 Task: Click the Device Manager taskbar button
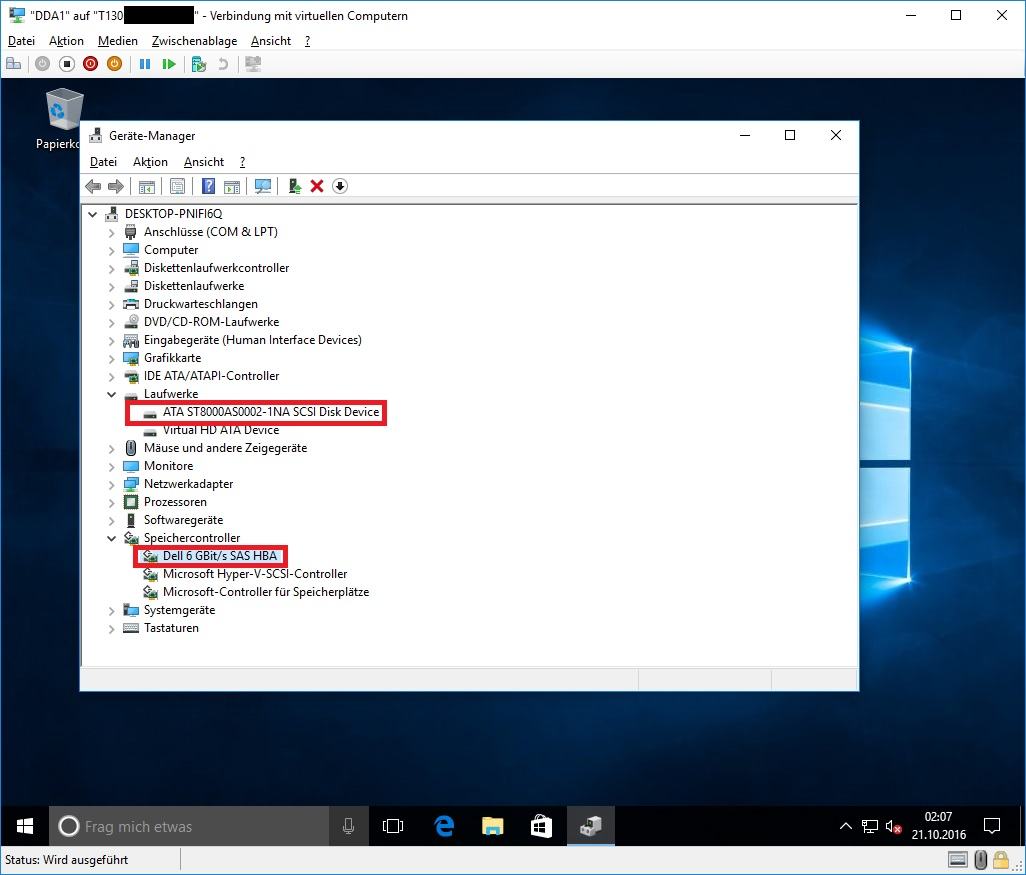tap(590, 826)
